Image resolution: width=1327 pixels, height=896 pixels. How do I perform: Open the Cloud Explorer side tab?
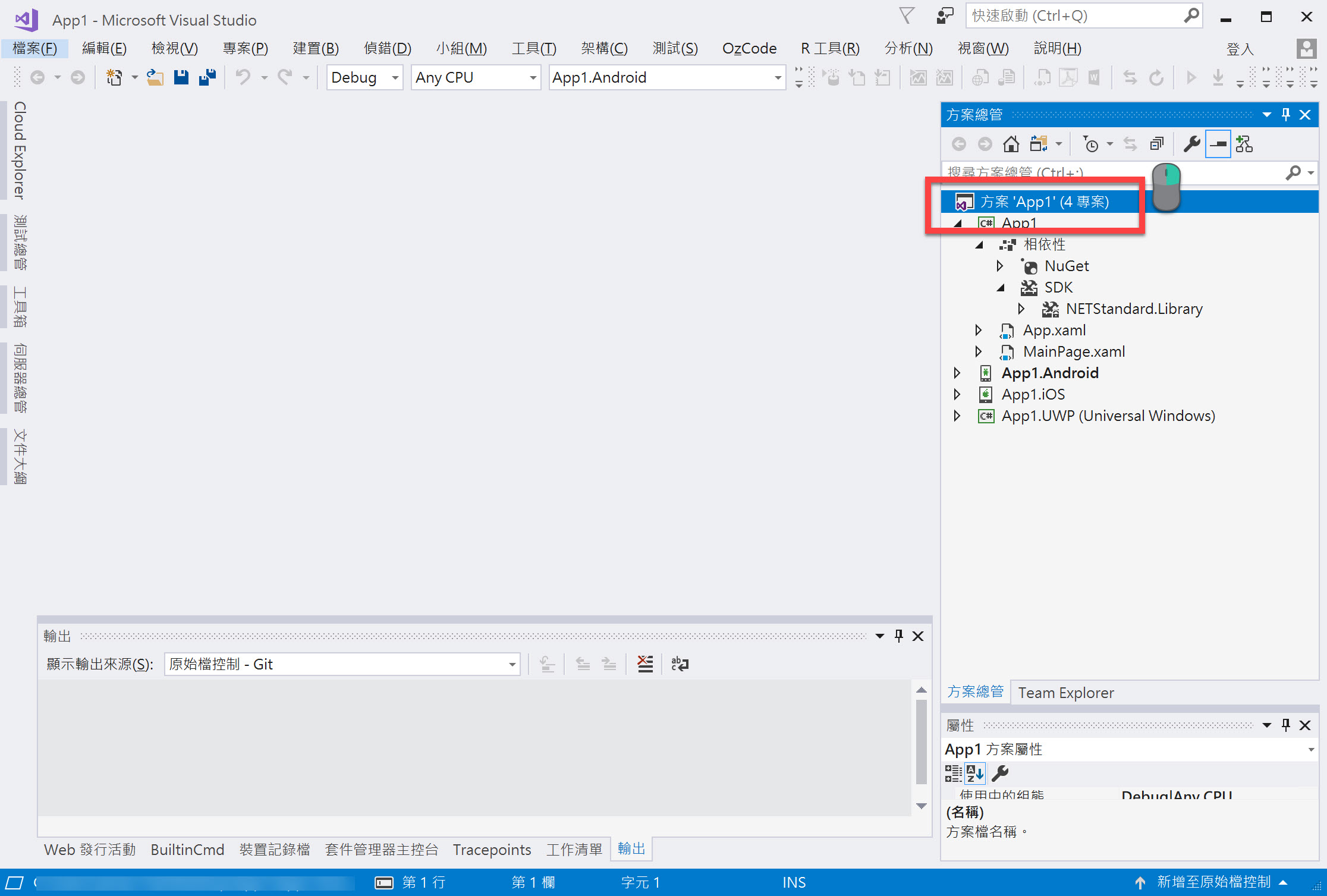[20, 150]
